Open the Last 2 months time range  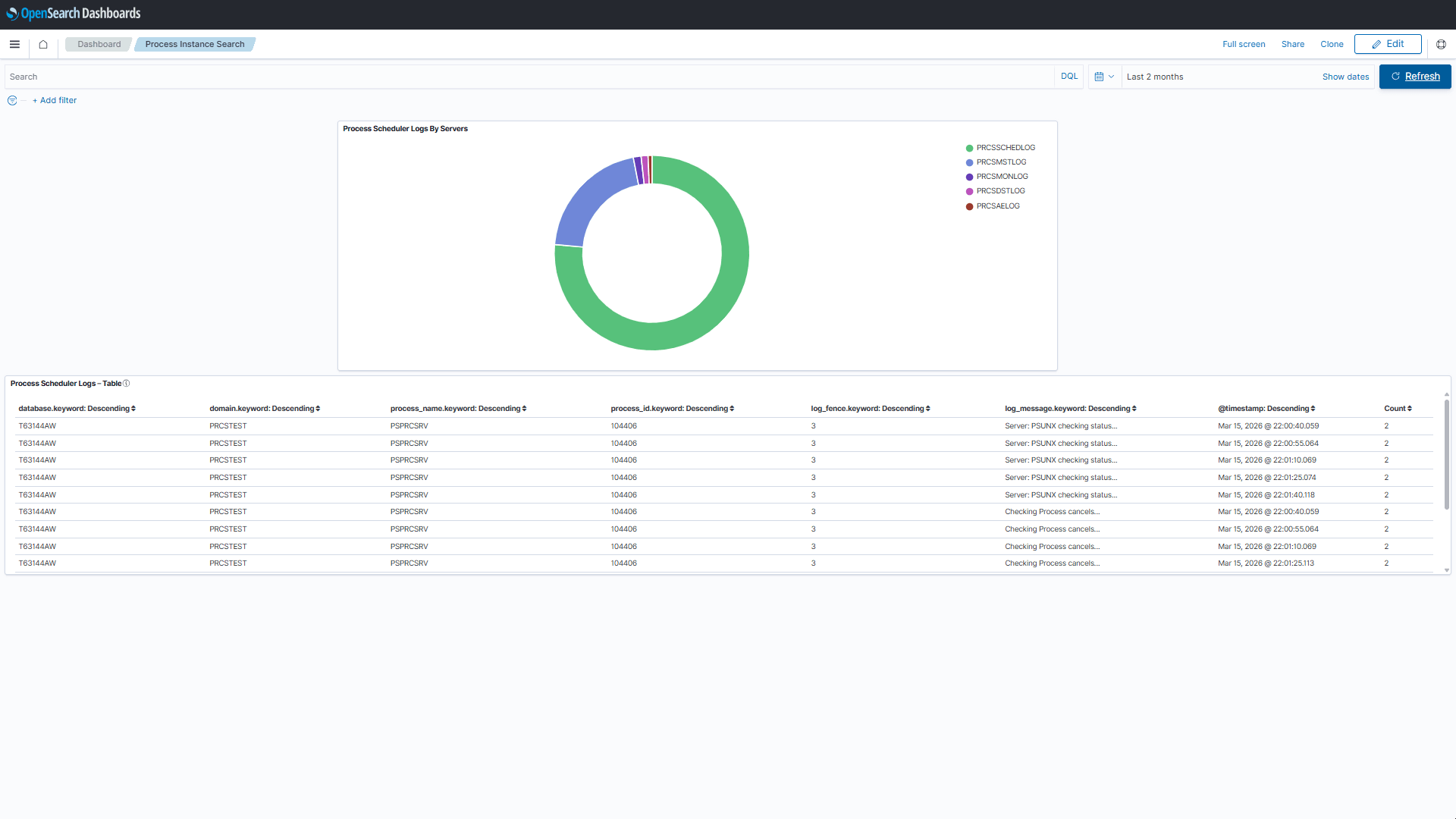click(1155, 77)
